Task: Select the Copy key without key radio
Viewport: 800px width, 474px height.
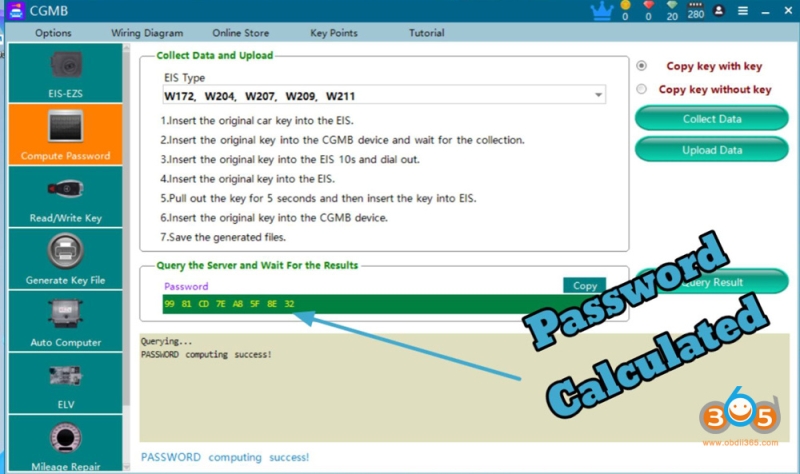Action: click(641, 89)
